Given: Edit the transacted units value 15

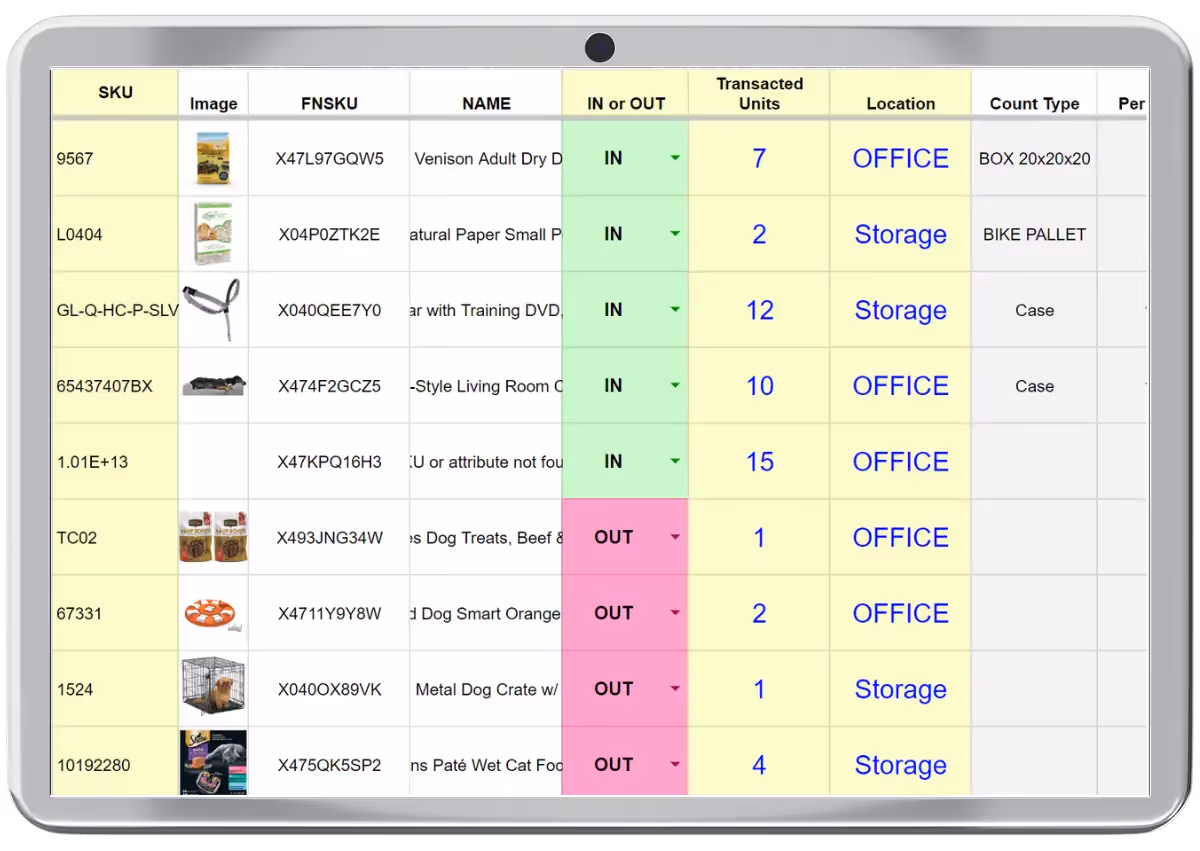Looking at the screenshot, I should pos(759,461).
